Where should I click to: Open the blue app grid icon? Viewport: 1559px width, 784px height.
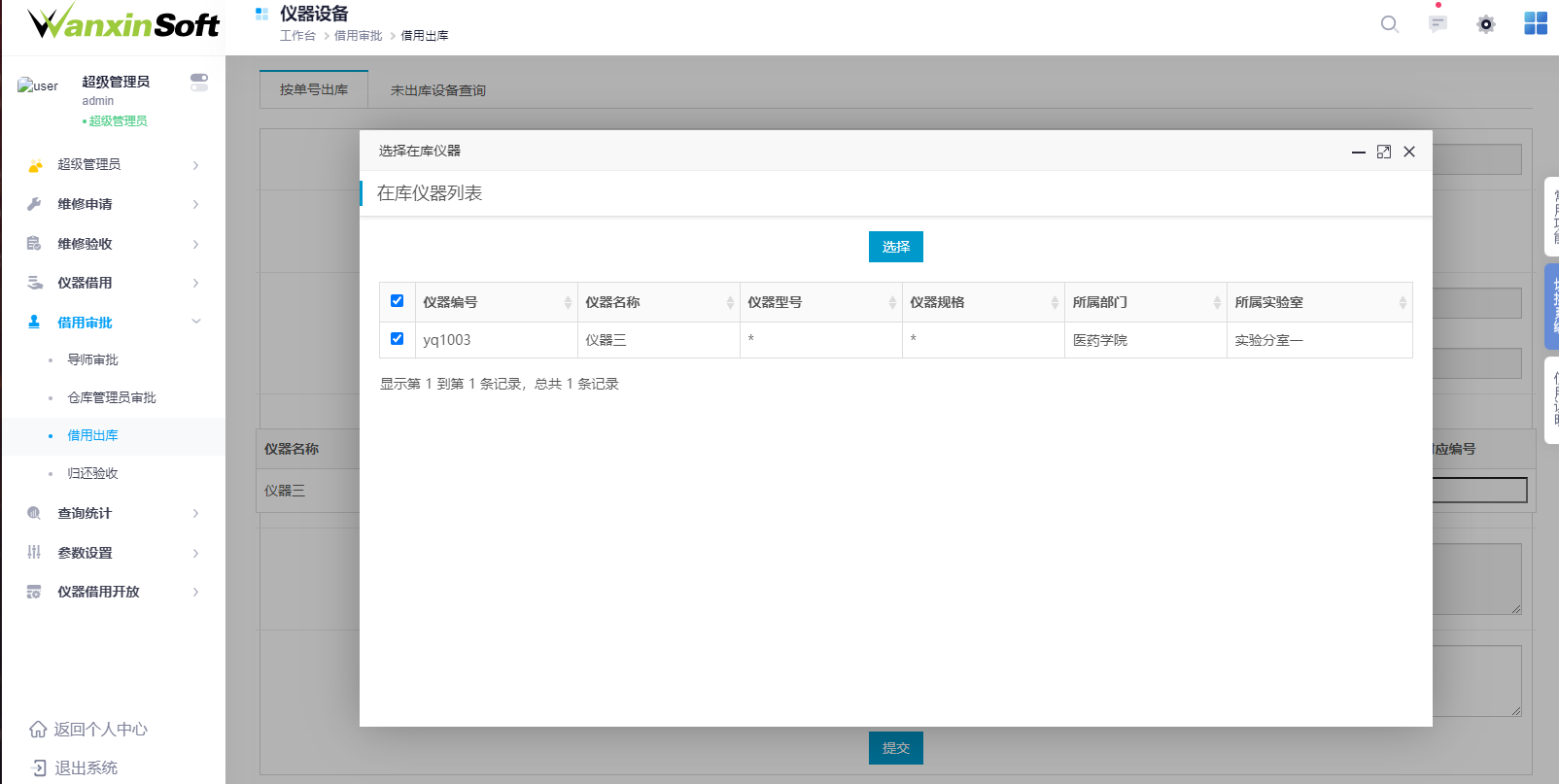[x=1536, y=23]
